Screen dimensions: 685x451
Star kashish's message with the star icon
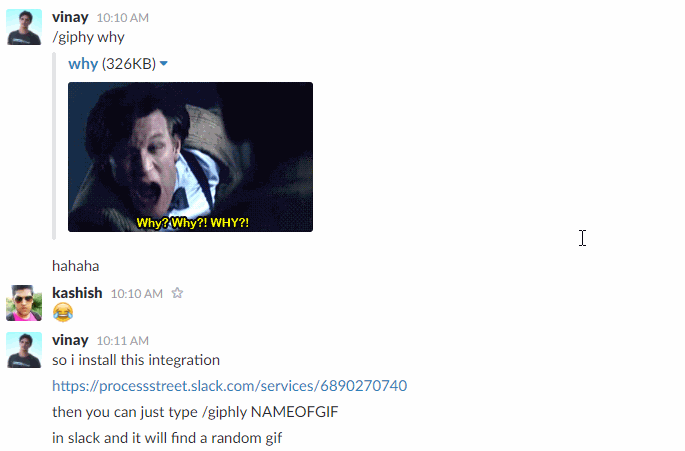click(177, 293)
